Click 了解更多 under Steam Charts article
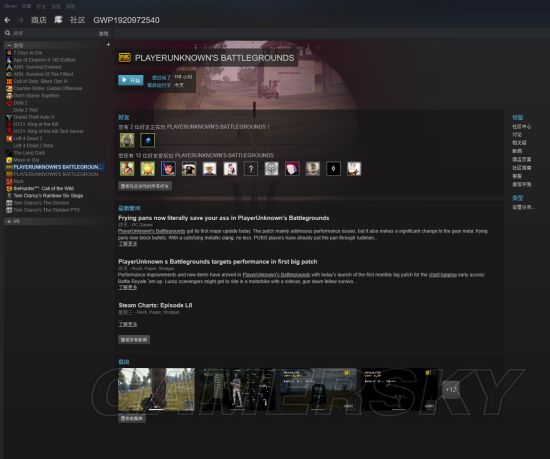The image size is (550, 459). [x=128, y=324]
